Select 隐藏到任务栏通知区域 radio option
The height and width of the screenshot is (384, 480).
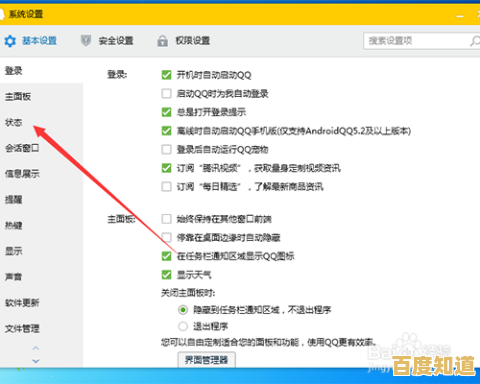click(x=183, y=310)
